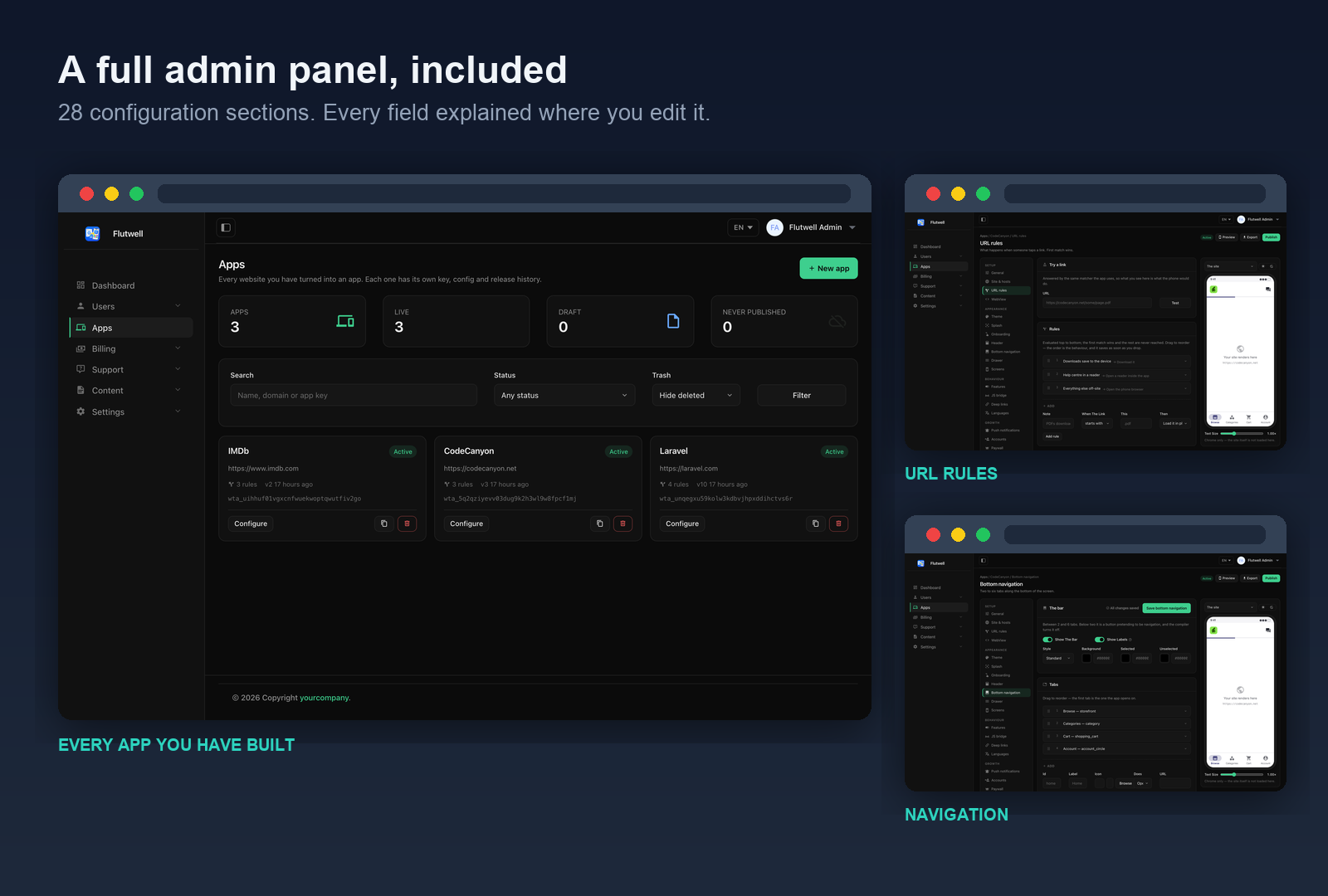Click the Selected color swatch

pyautogui.click(x=1125, y=658)
